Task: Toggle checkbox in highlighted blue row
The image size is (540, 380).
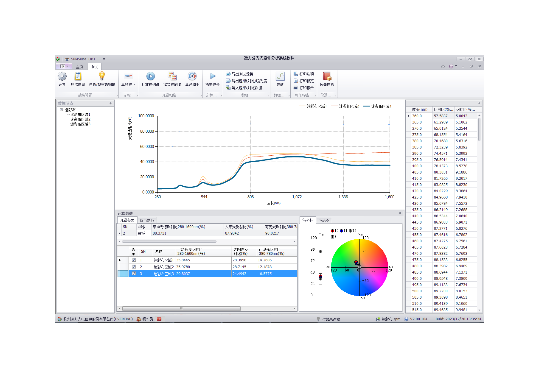Action: (x=134, y=273)
